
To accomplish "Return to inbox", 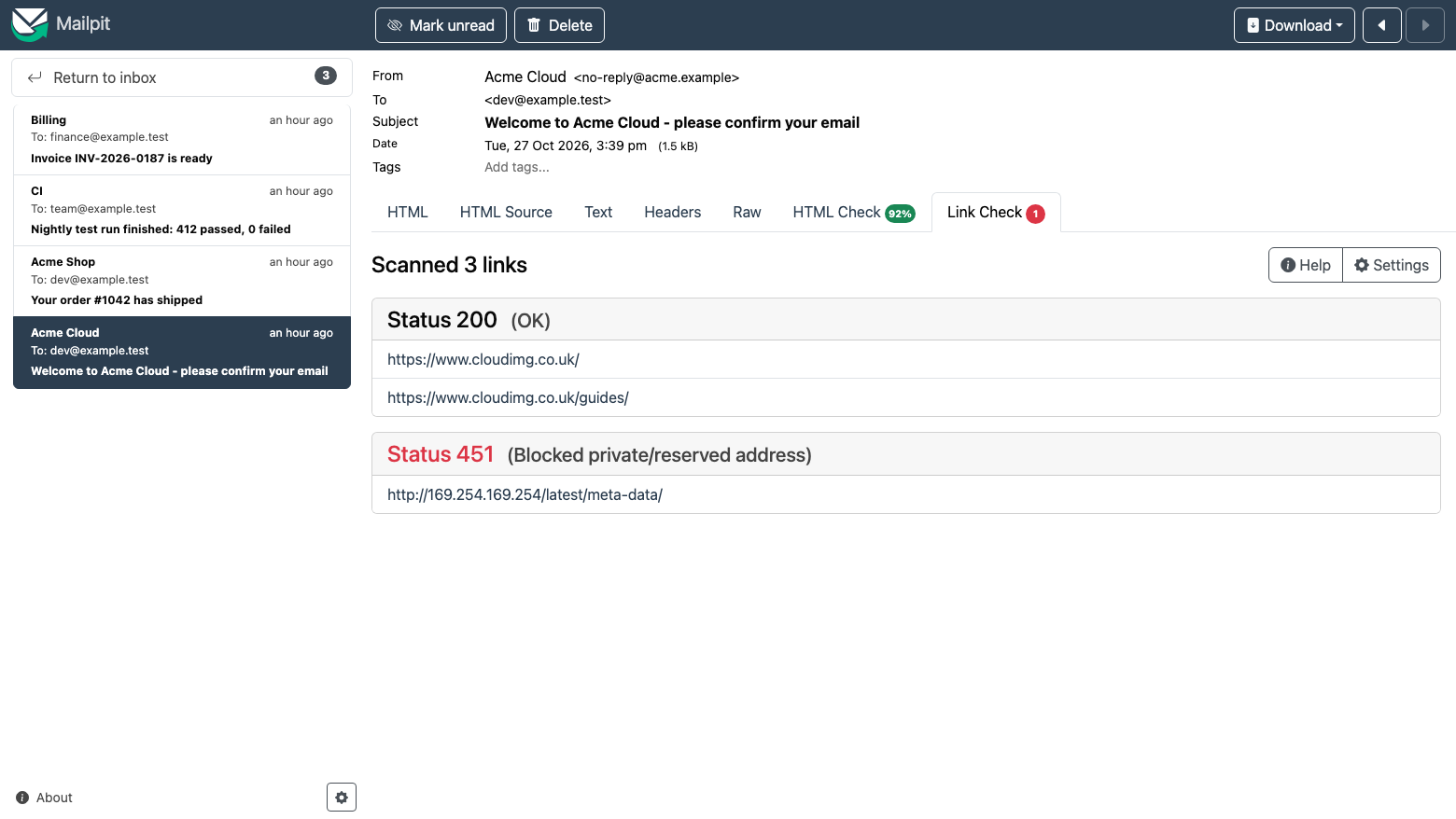I will (x=182, y=77).
